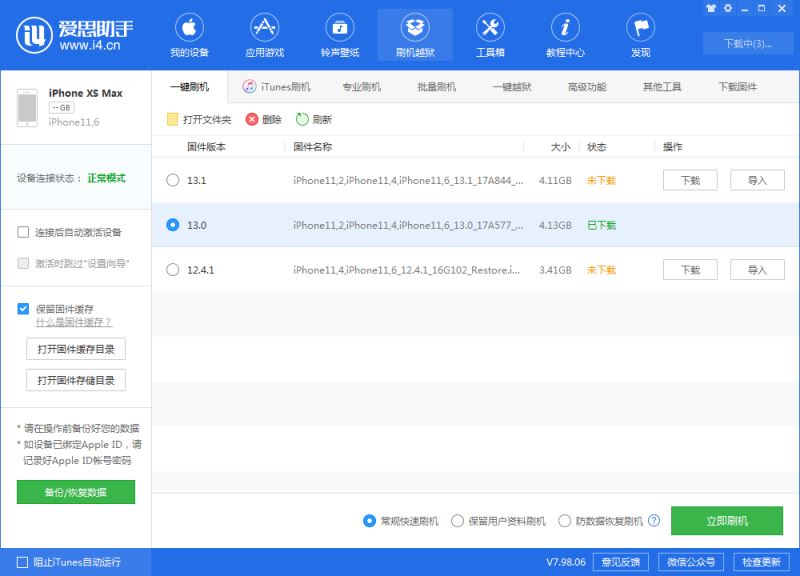Enable 连接后自动激活设备 checkbox

coord(23,233)
